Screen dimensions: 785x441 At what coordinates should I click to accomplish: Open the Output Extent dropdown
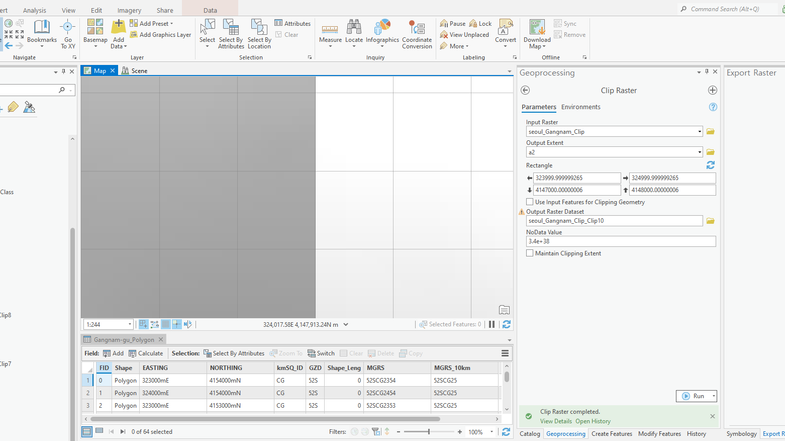point(699,153)
